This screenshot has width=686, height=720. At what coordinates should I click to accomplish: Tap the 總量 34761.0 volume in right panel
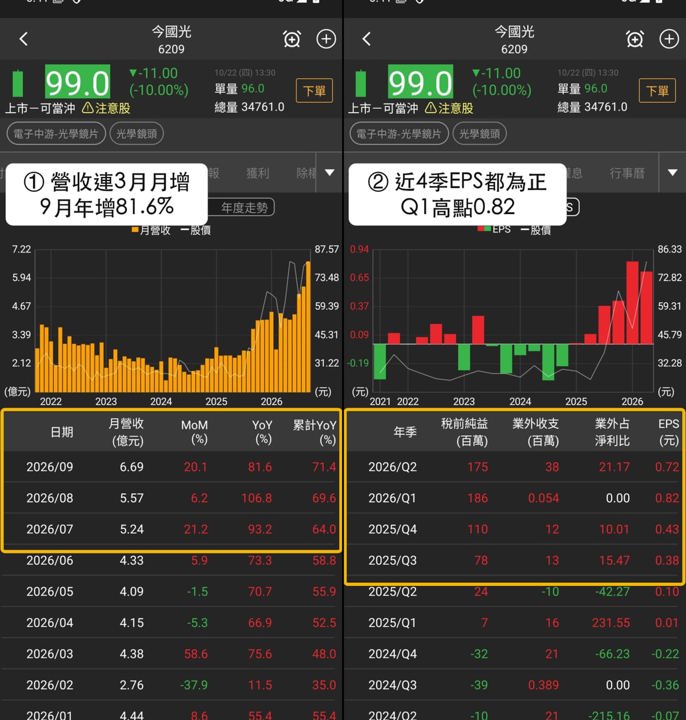click(x=592, y=107)
